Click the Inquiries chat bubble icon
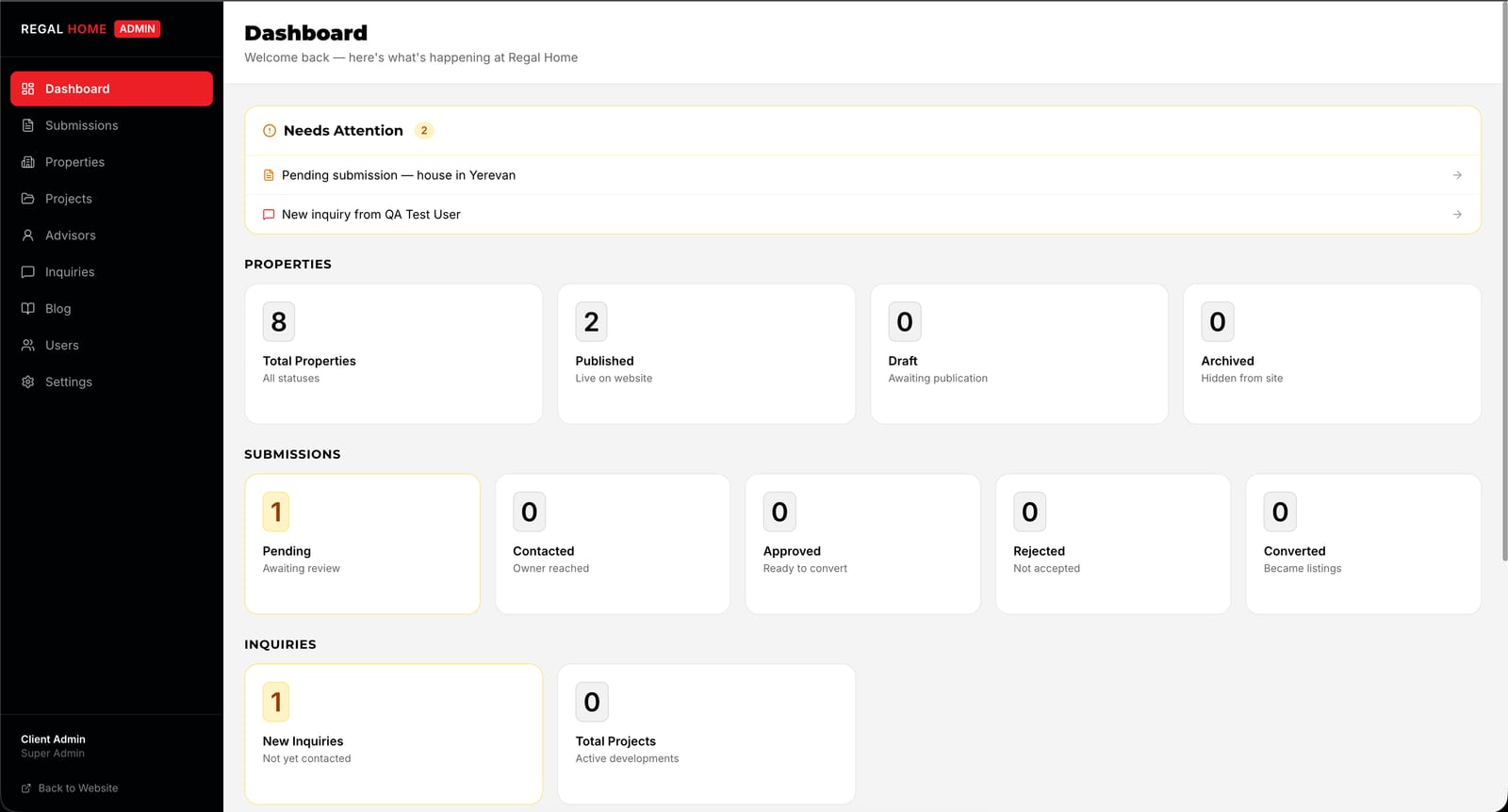Screen dimensions: 1508x812 pyautogui.click(x=27, y=272)
